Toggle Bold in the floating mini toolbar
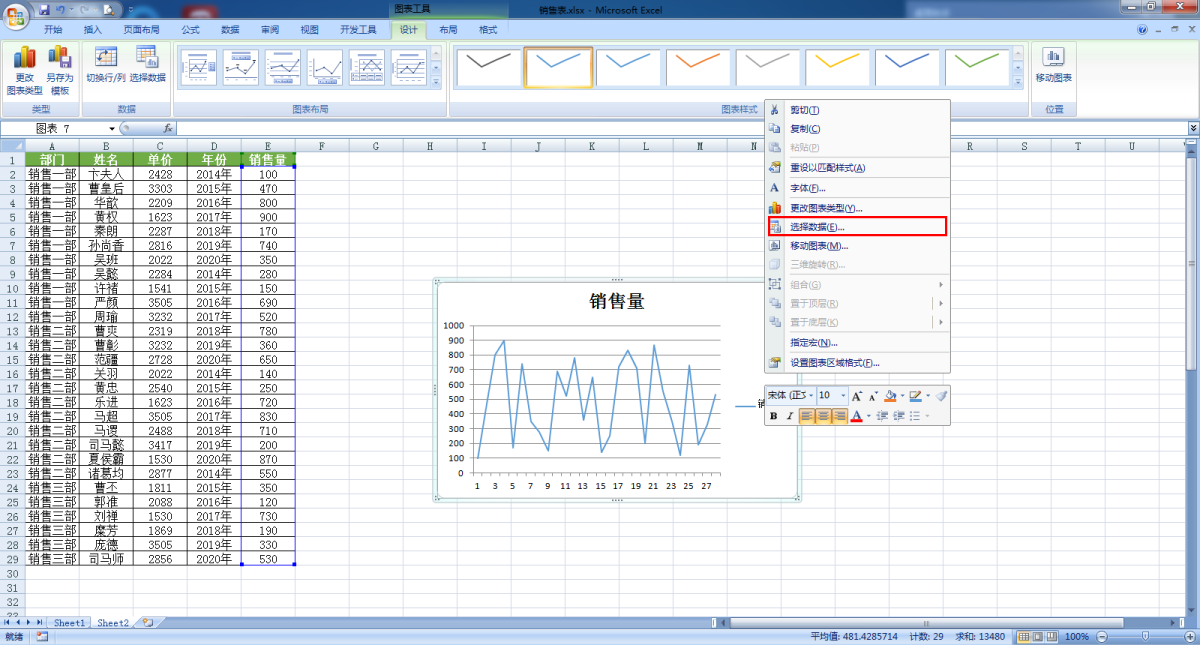1200x645 pixels. [x=774, y=416]
